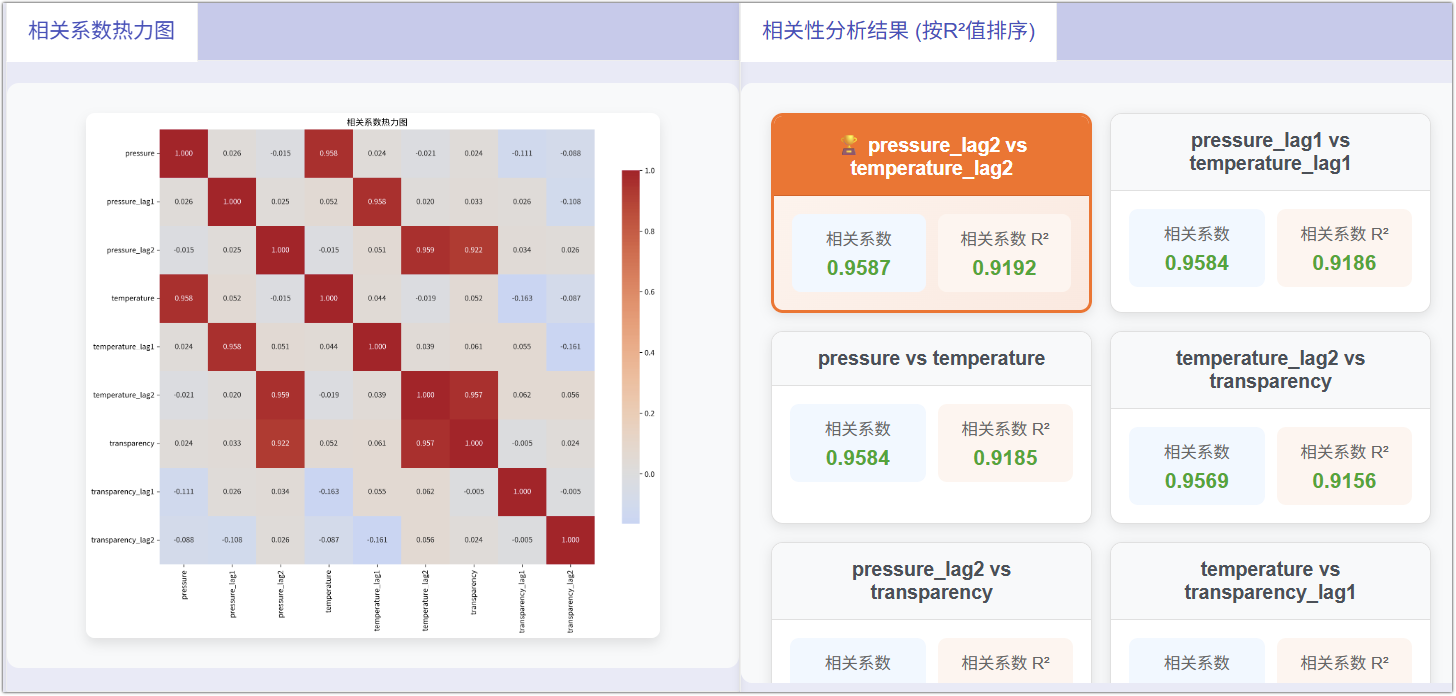Click the transparency_lag1 row label on heatmap y-axis
The image size is (1456, 696).
[x=123, y=492]
